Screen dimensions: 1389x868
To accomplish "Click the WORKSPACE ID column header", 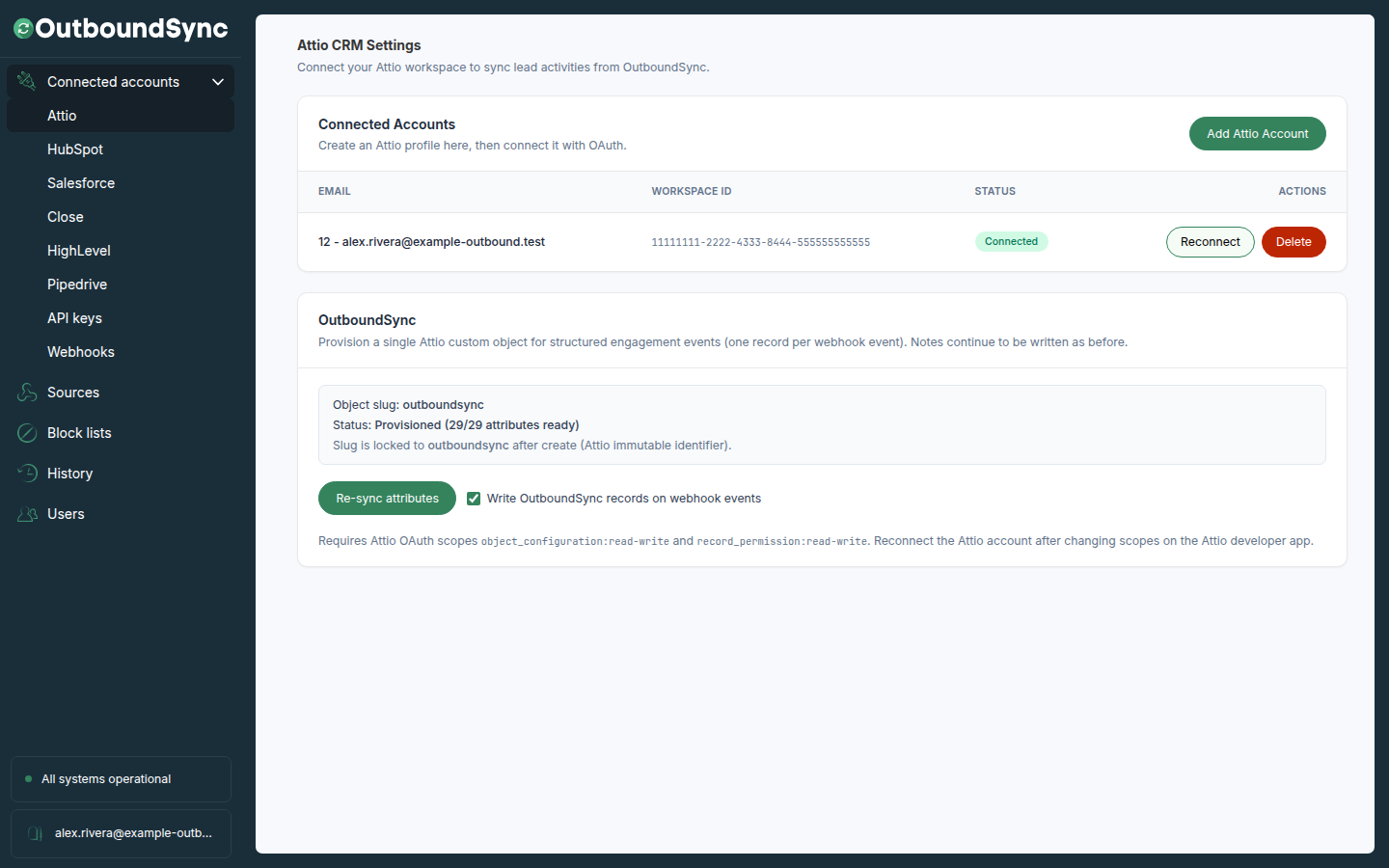I will (691, 191).
